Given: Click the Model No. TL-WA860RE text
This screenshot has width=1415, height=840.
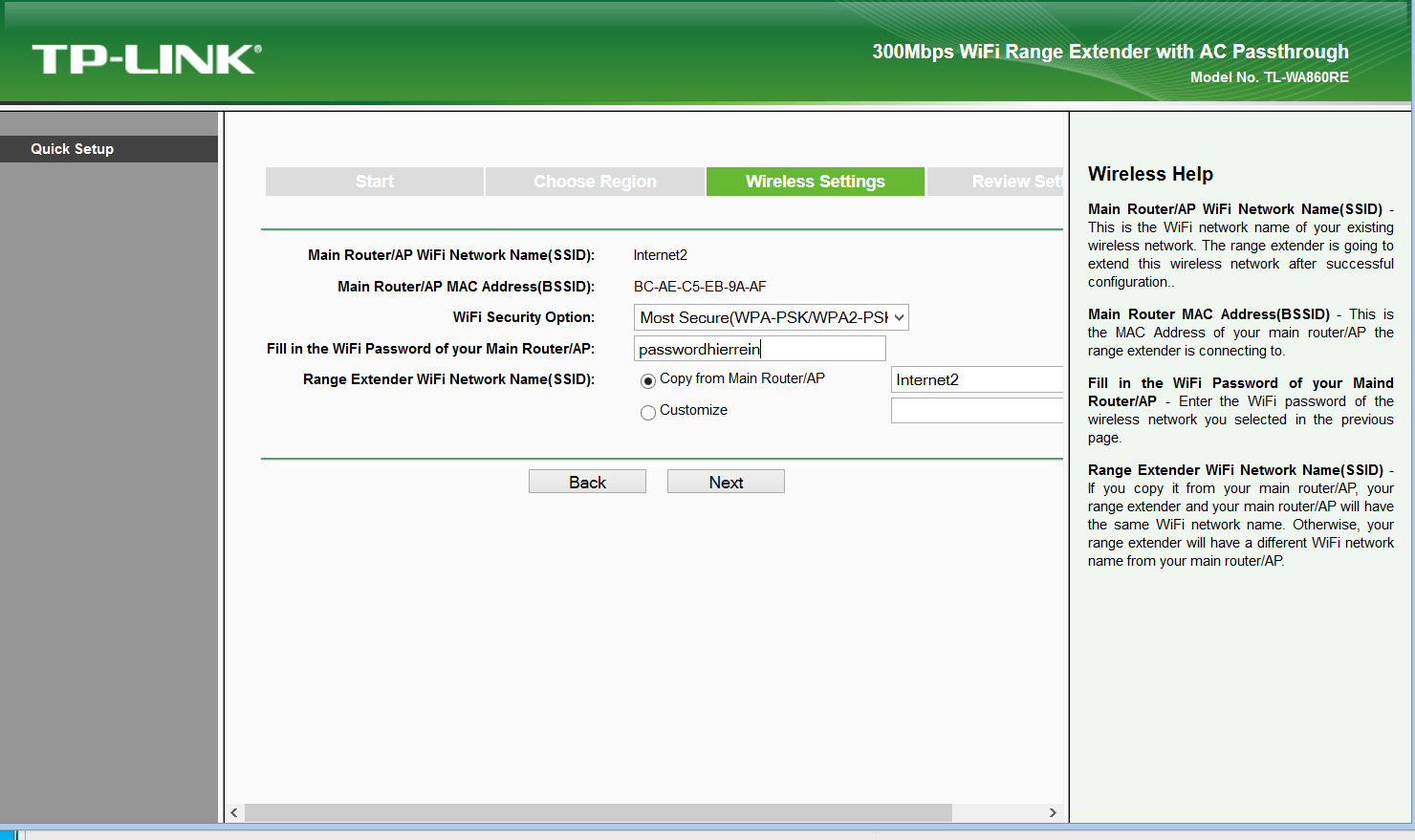Looking at the screenshot, I should point(1270,77).
